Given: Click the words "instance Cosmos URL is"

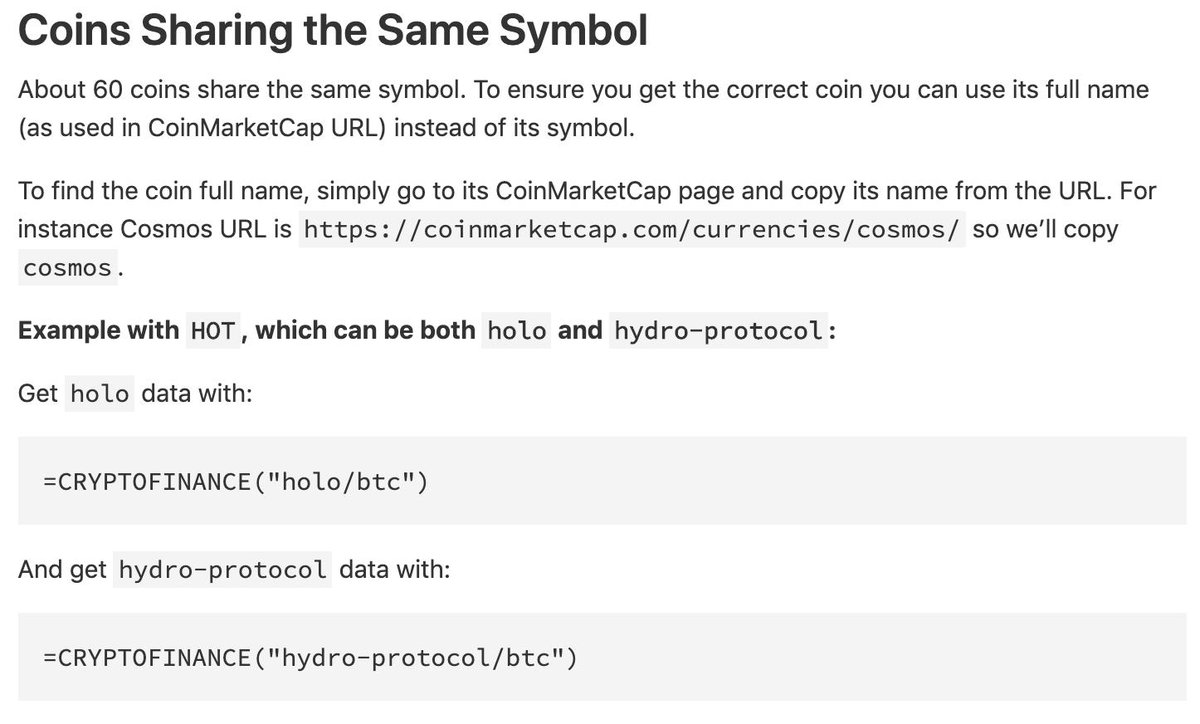Looking at the screenshot, I should click(155, 229).
